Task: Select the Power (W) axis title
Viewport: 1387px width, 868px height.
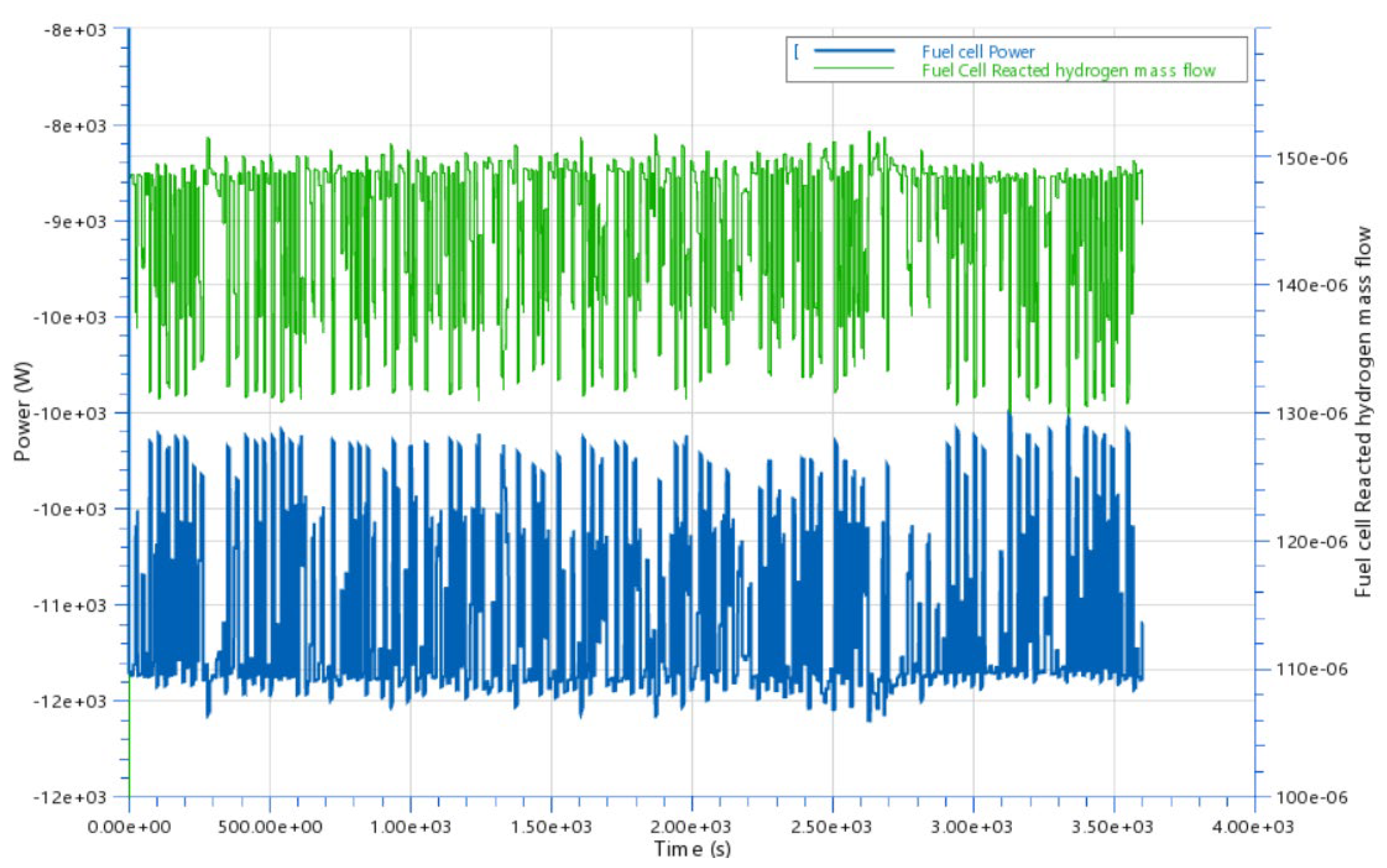Action: (x=23, y=411)
